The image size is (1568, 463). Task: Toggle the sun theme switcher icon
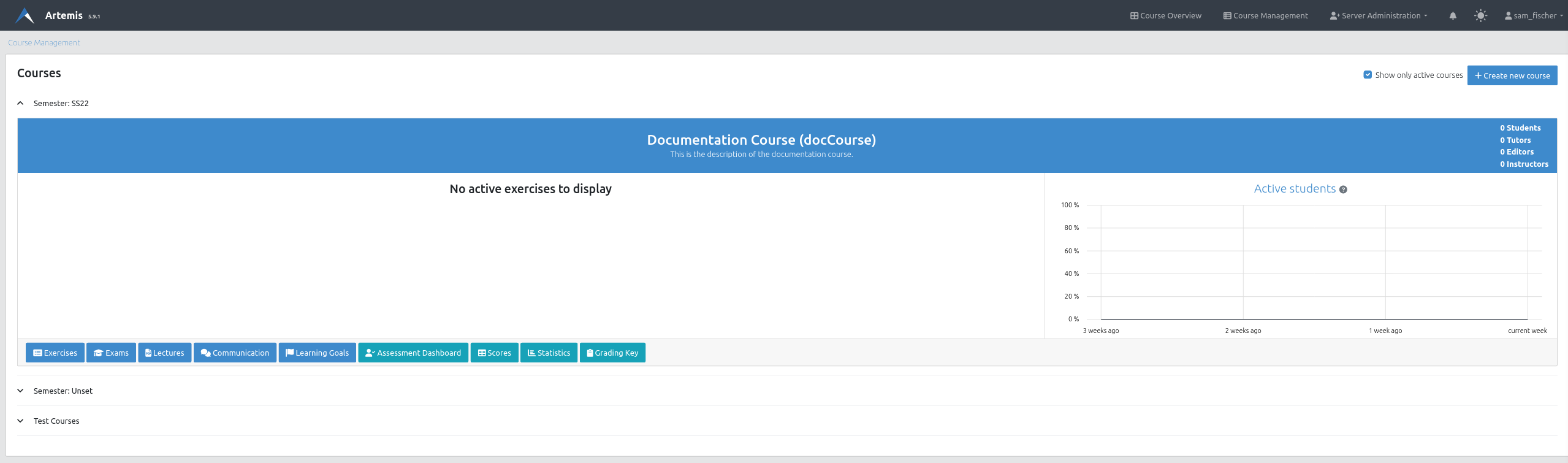tap(1480, 16)
